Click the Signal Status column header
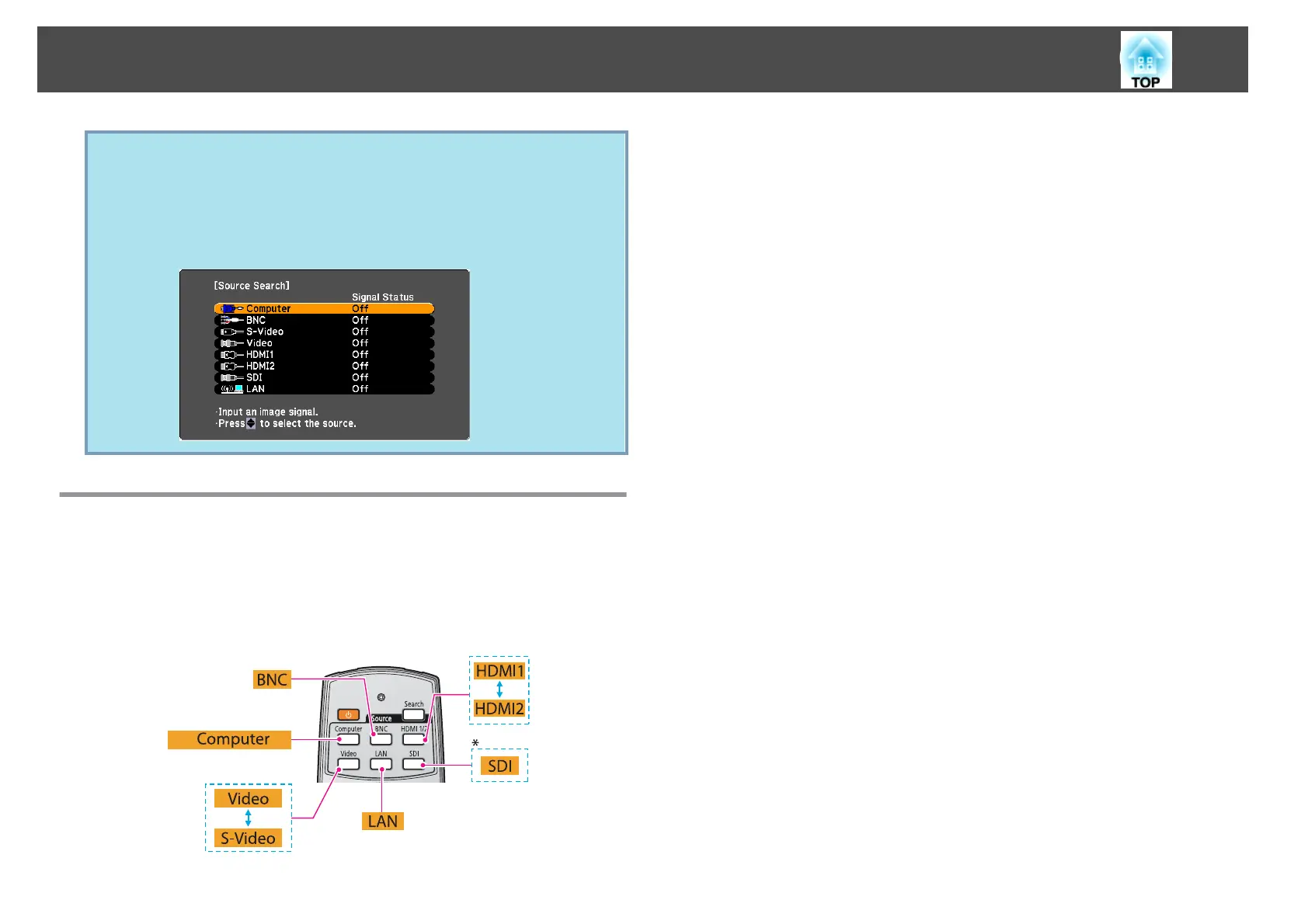Image resolution: width=1308 pixels, height=924 pixels. tap(383, 297)
